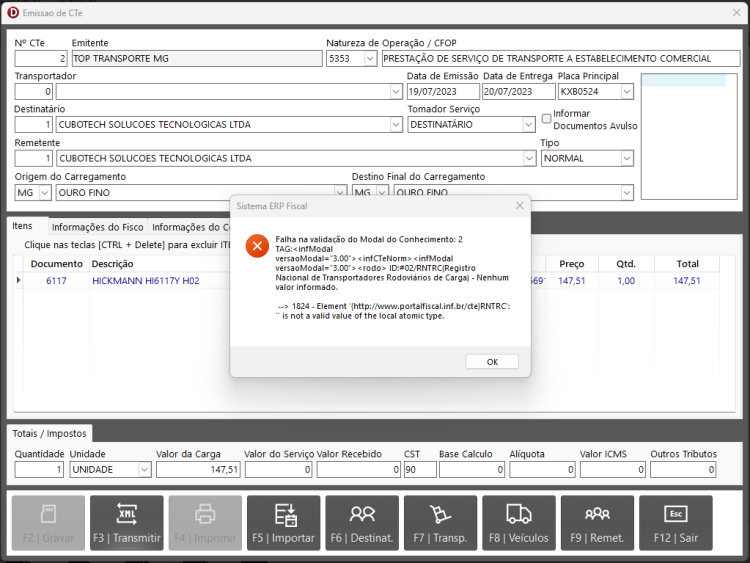
Task: Open F6 Destinat. recipients button
Action: tap(362, 523)
